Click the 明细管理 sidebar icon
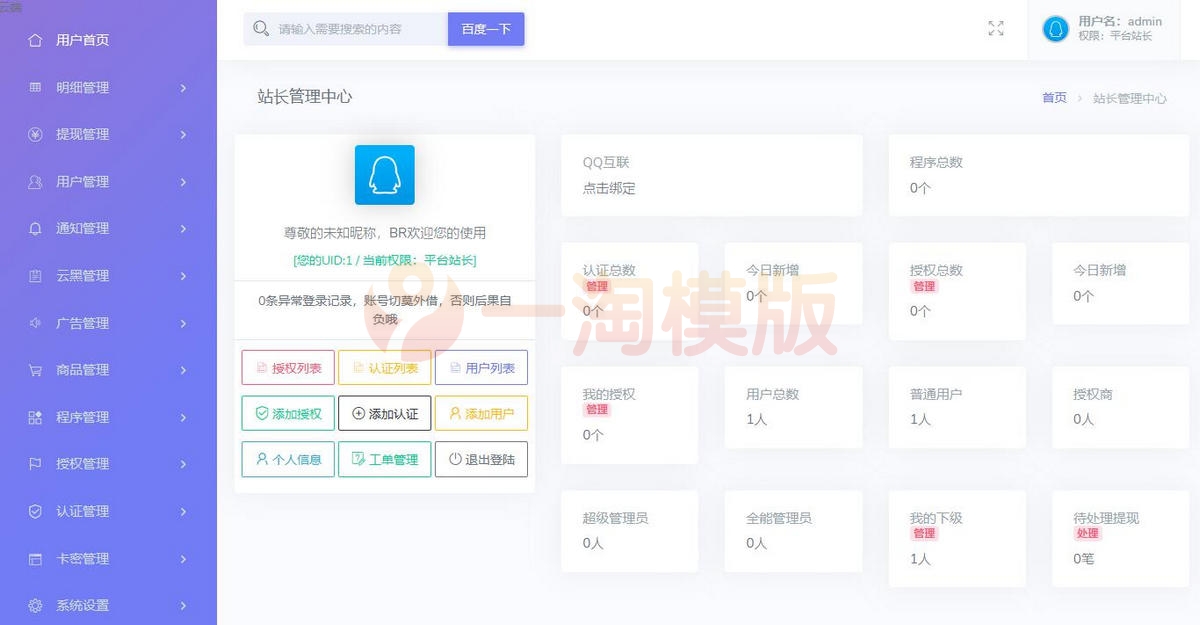1200x625 pixels. [36, 87]
